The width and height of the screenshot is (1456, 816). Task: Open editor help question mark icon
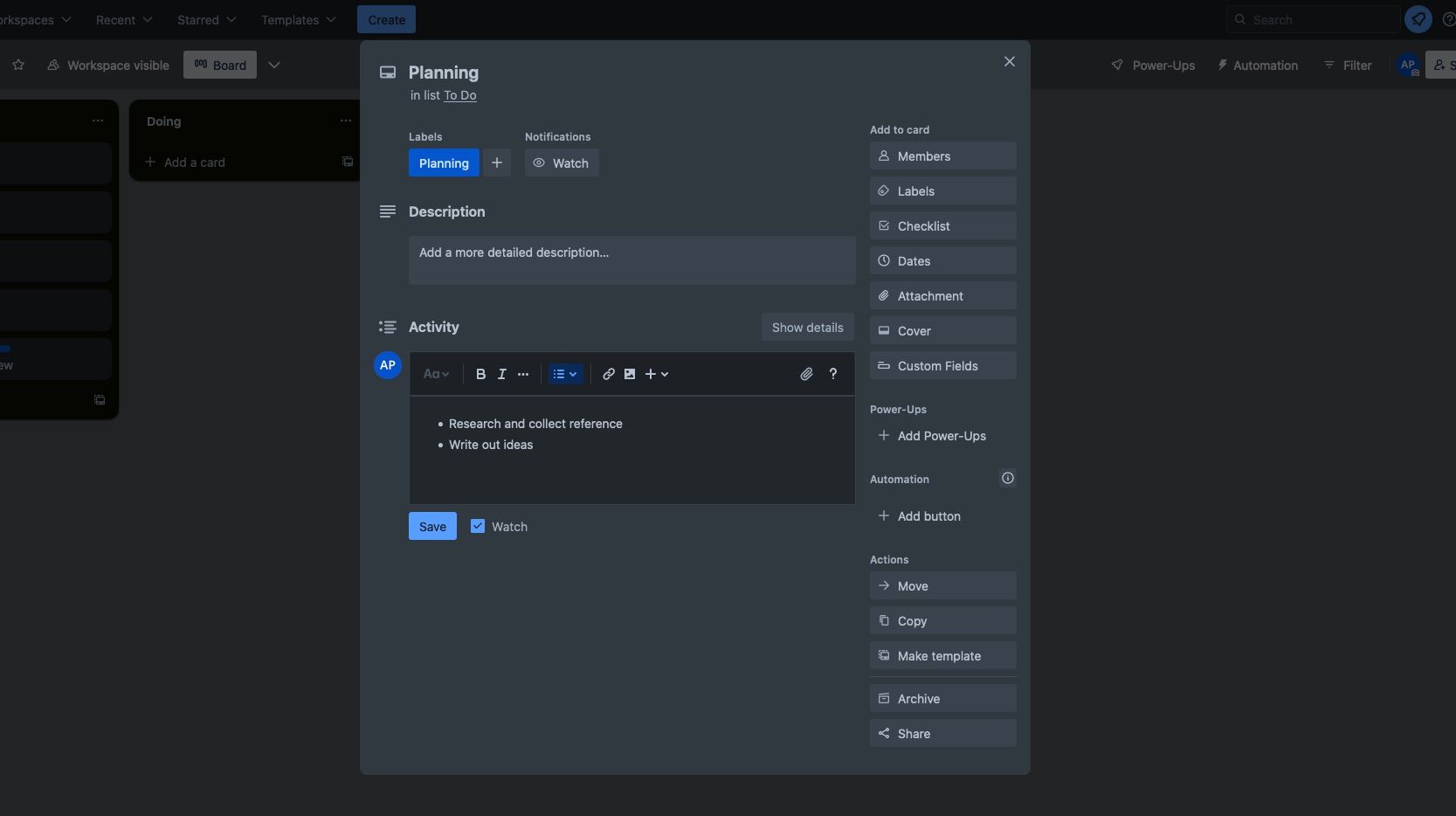[x=833, y=374]
